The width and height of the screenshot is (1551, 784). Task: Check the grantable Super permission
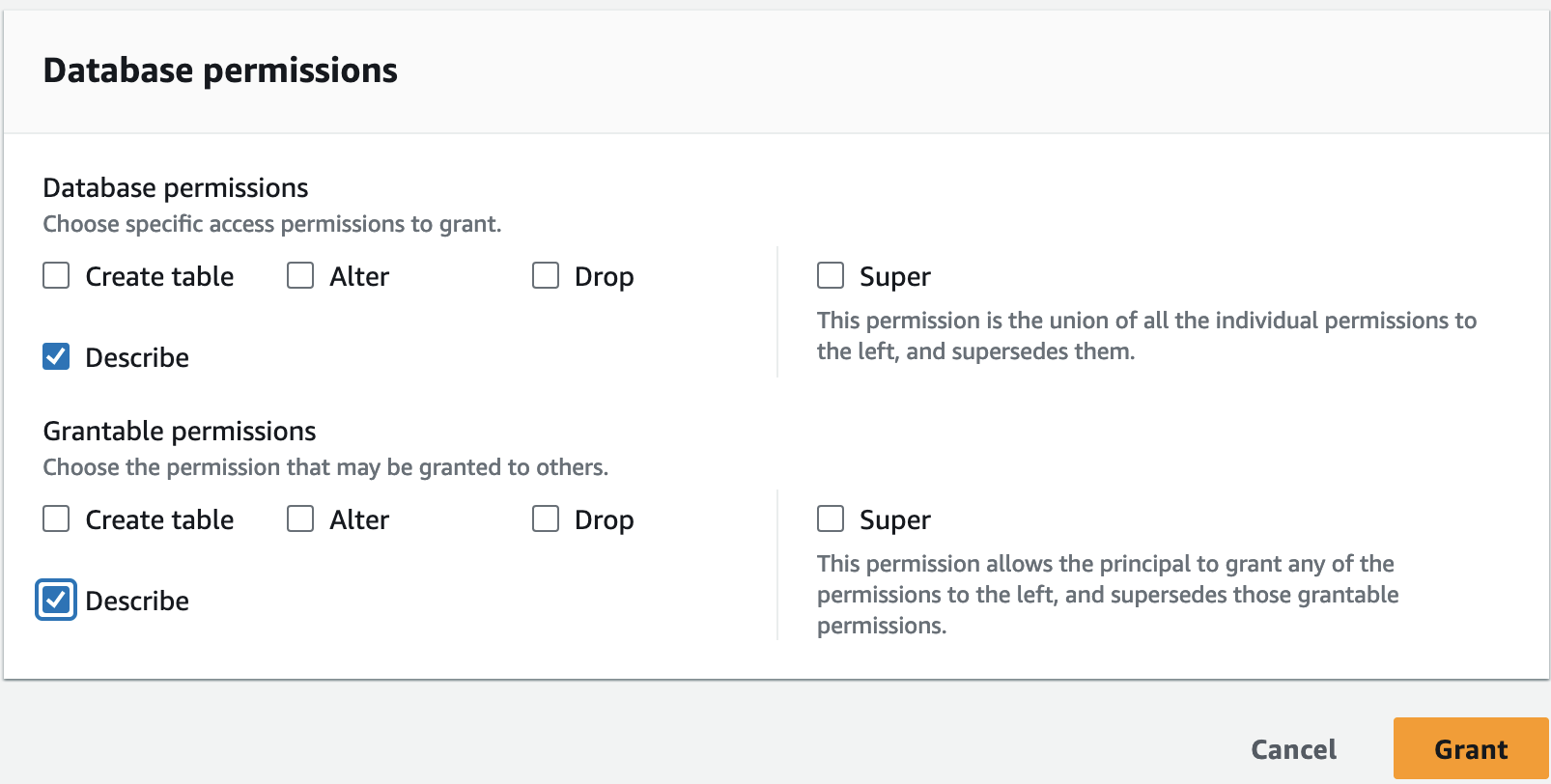pos(831,518)
